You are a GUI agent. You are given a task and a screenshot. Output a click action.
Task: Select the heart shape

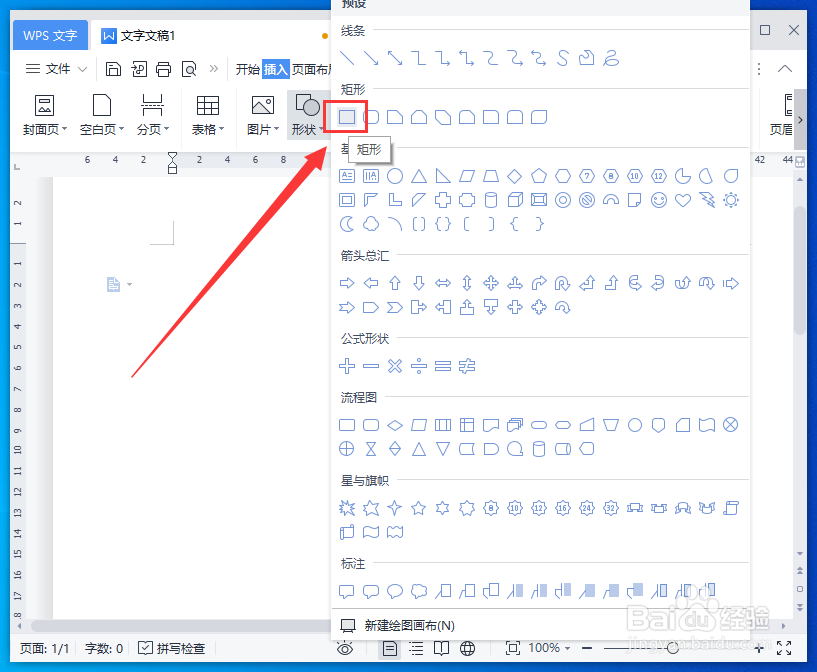point(683,200)
